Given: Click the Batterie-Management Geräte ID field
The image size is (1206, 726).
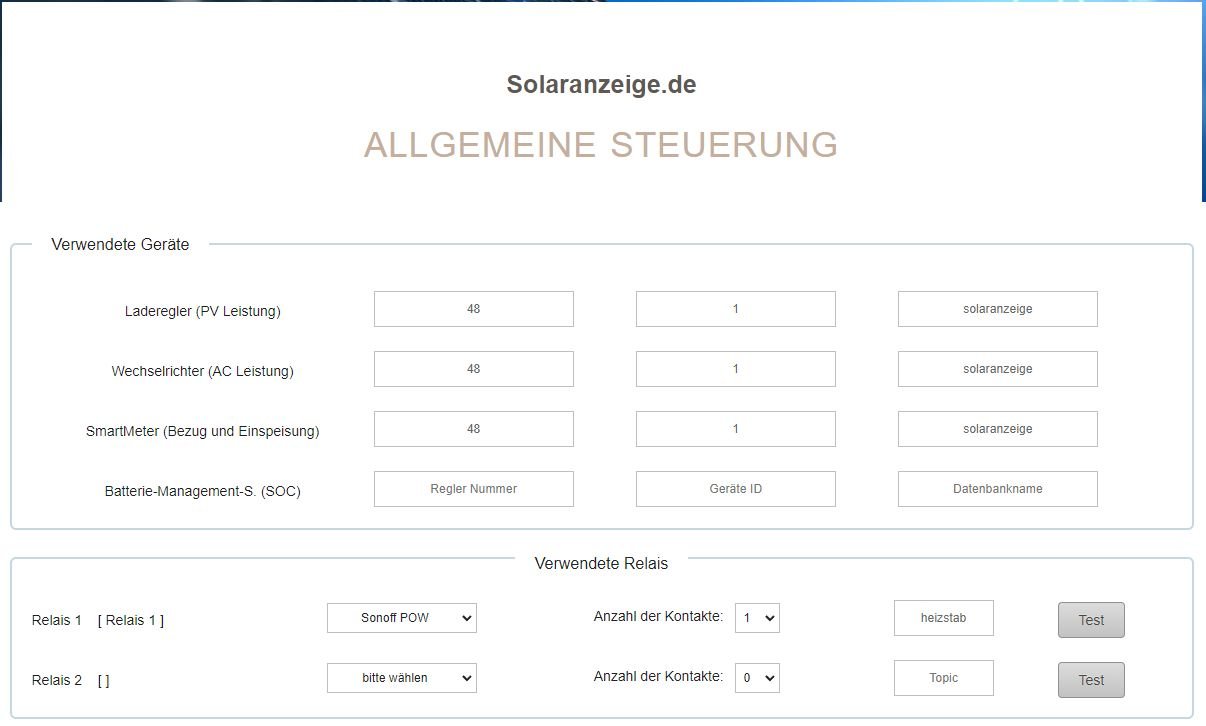Looking at the screenshot, I should [735, 489].
